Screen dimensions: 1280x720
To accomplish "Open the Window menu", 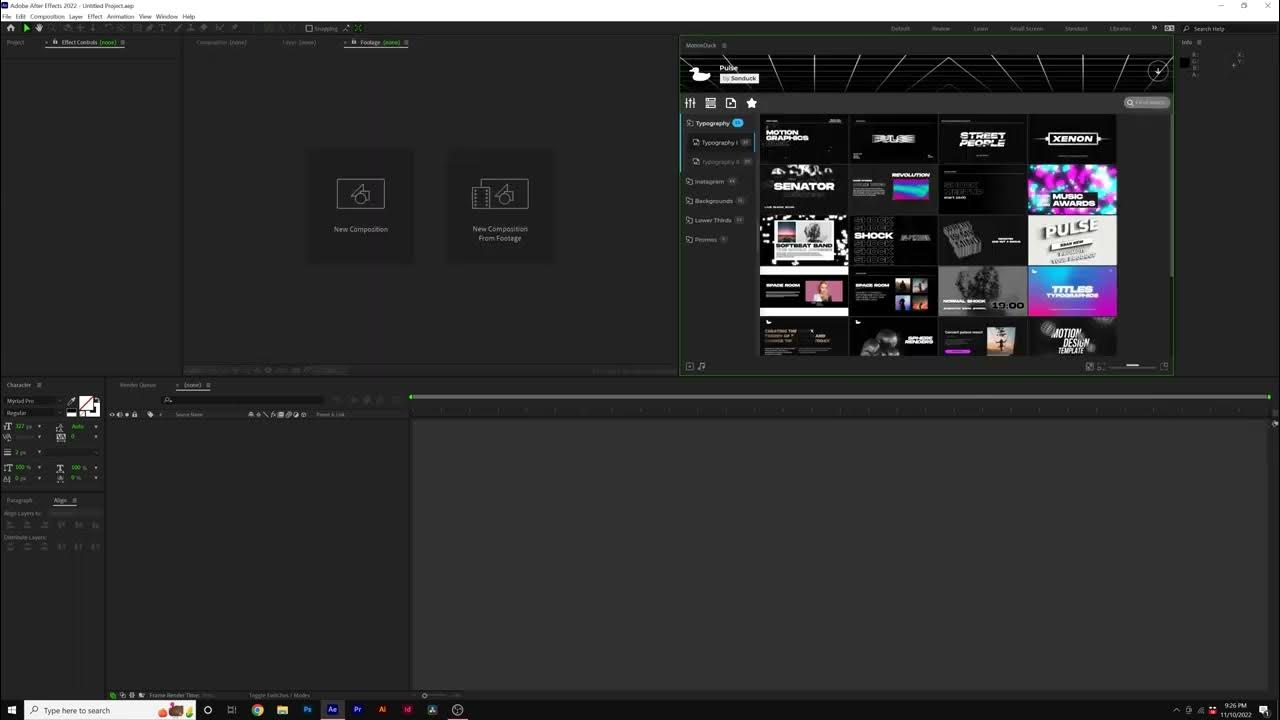I will pos(167,17).
